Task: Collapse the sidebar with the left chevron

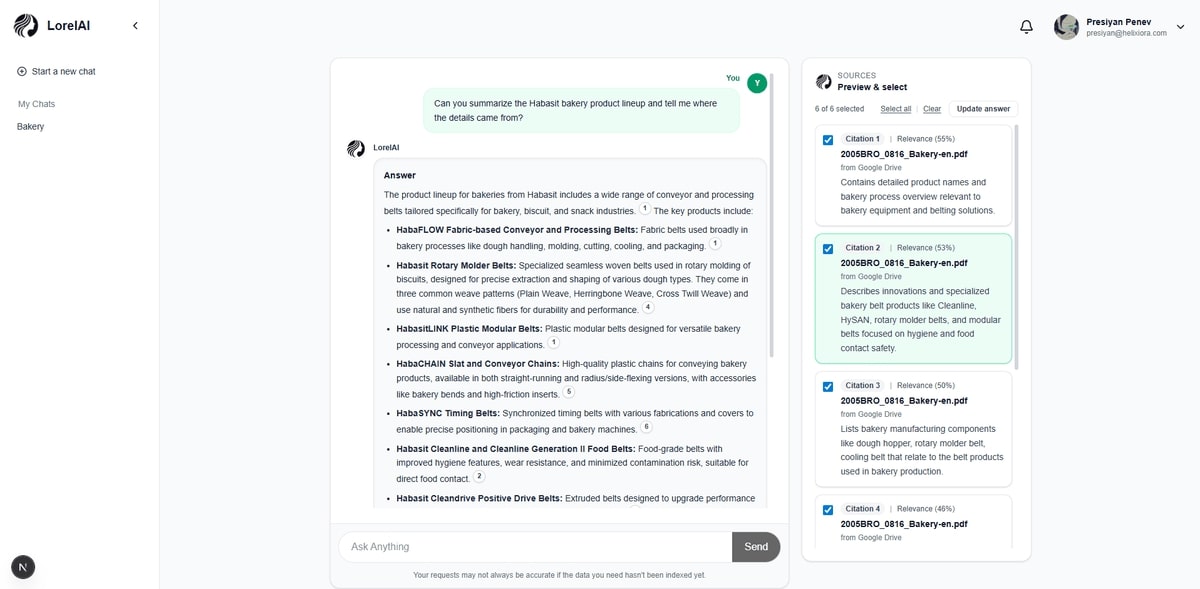Action: coord(135,26)
